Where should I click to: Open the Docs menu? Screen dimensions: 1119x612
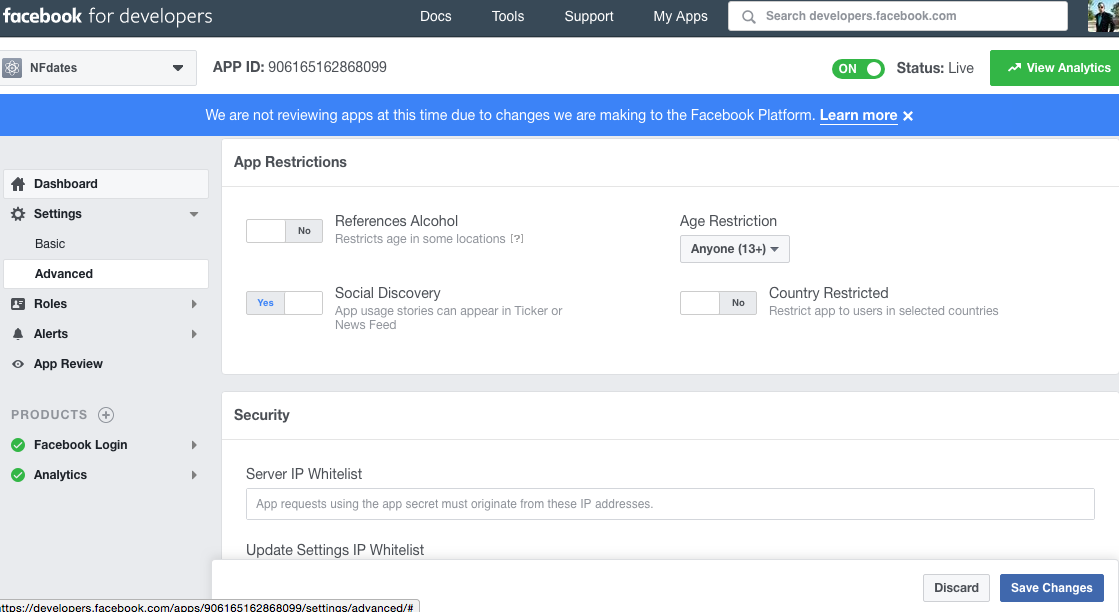(x=435, y=16)
